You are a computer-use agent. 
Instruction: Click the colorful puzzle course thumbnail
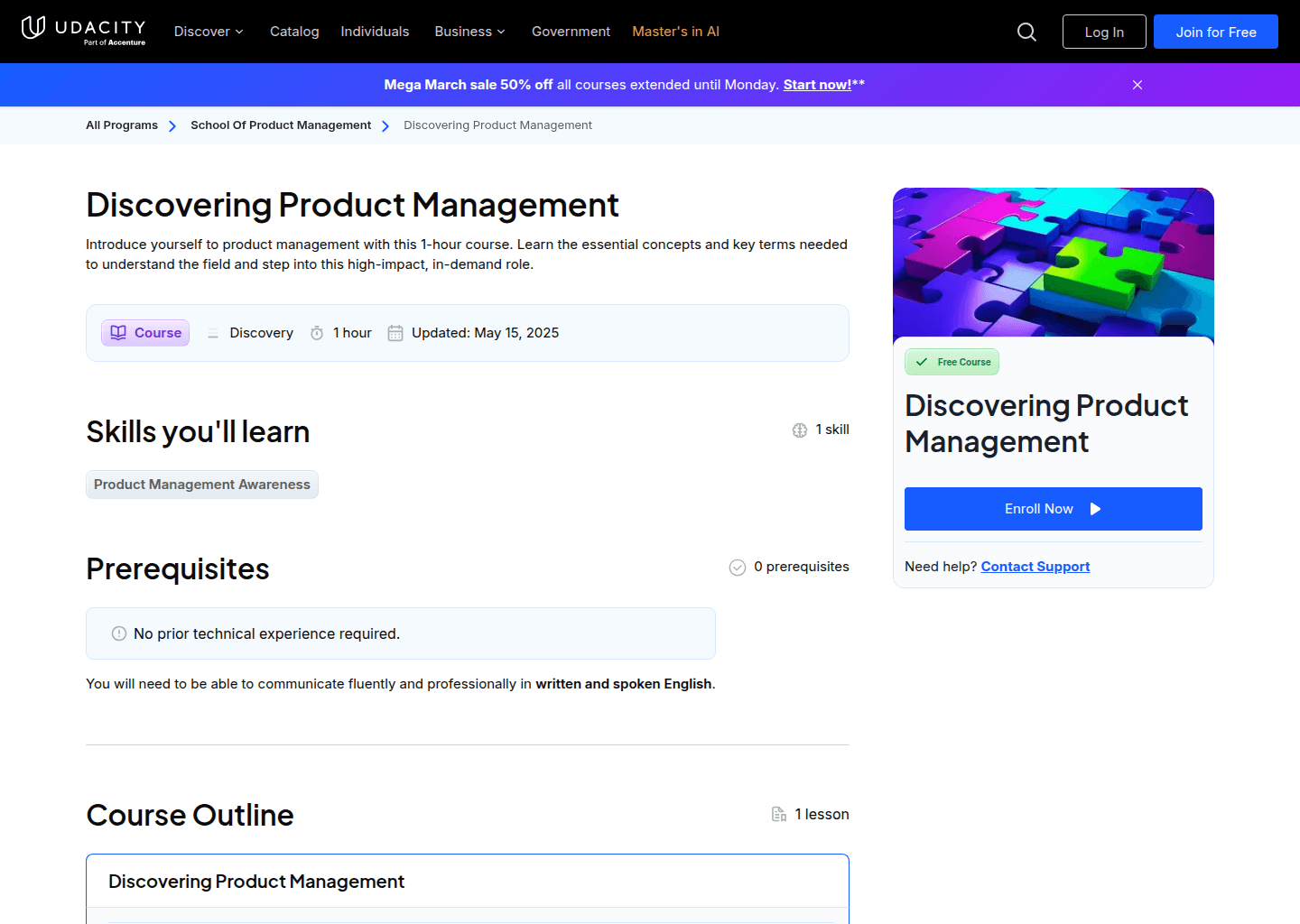click(x=1053, y=263)
